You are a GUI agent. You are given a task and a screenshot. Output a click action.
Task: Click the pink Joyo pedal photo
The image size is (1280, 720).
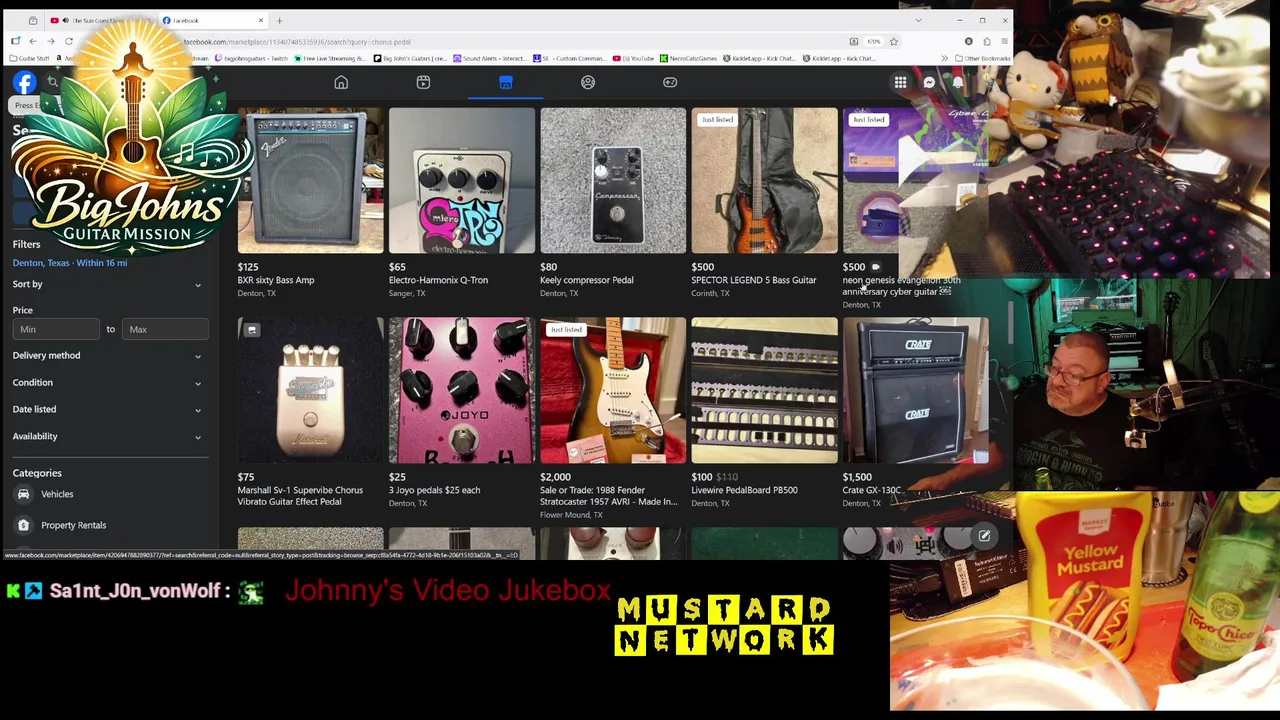click(461, 390)
